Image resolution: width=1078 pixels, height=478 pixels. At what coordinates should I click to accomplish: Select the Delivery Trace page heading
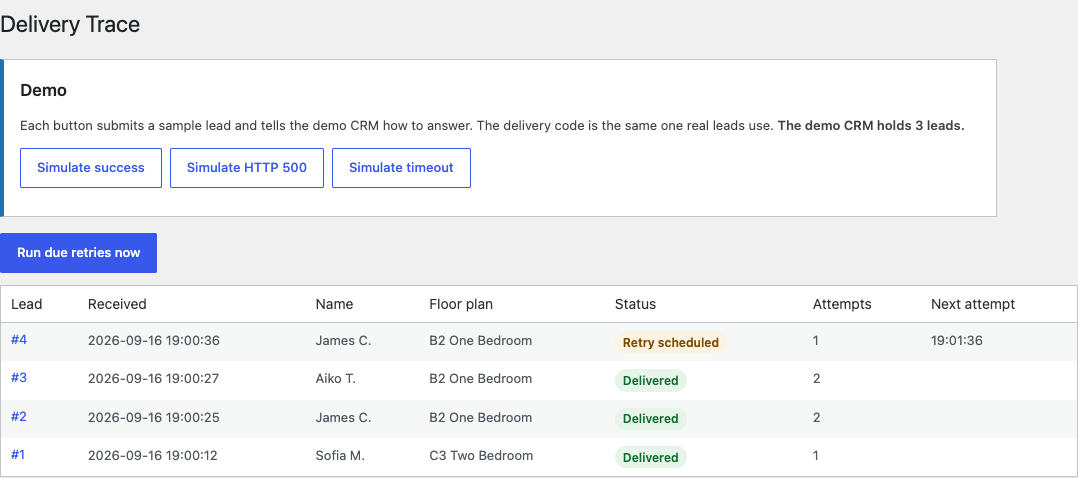point(70,25)
